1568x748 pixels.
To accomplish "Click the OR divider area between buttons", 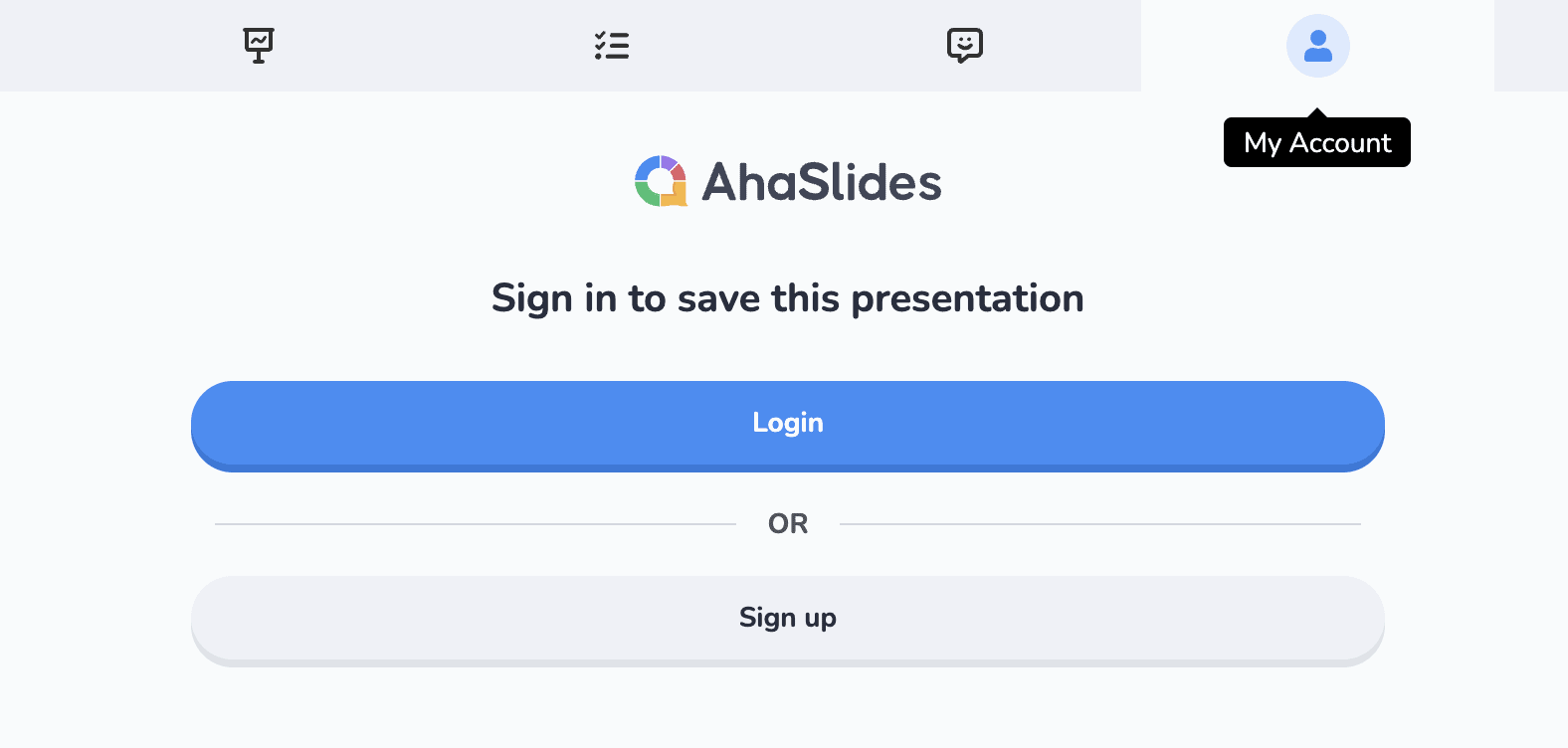I will point(787,523).
